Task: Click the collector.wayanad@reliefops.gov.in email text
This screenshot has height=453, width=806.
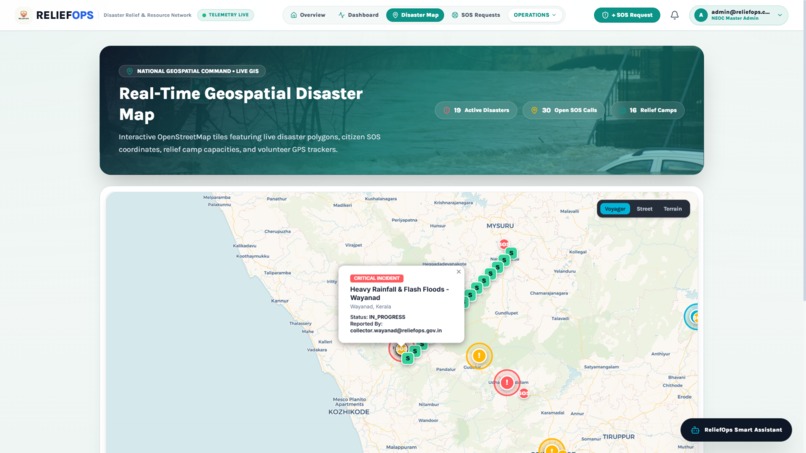Action: click(396, 331)
